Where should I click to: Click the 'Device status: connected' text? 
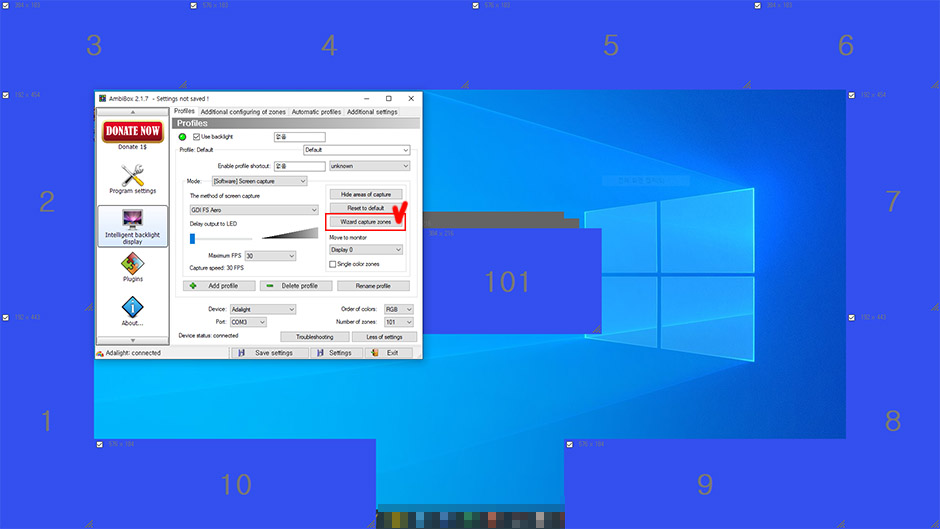click(x=208, y=336)
